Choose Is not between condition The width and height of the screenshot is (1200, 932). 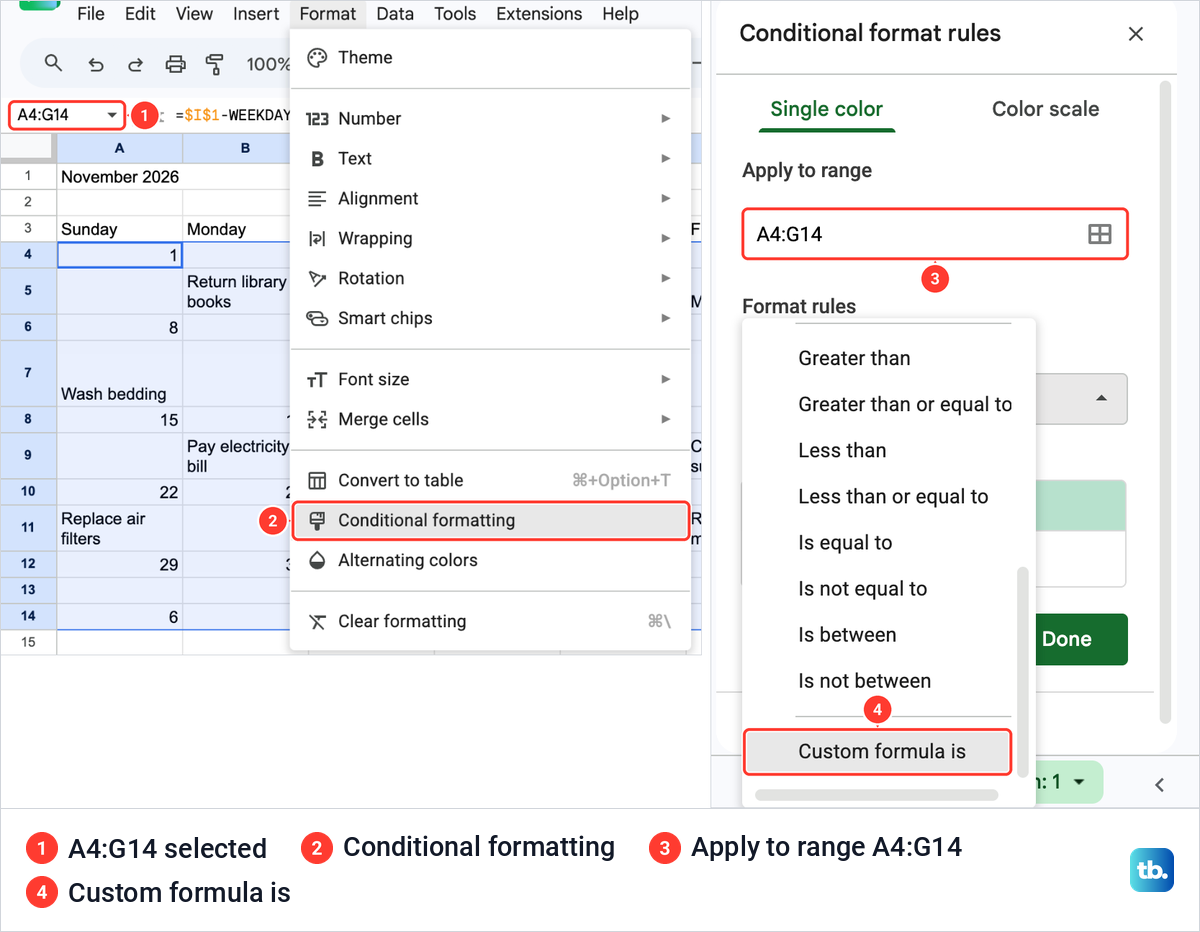878,680
